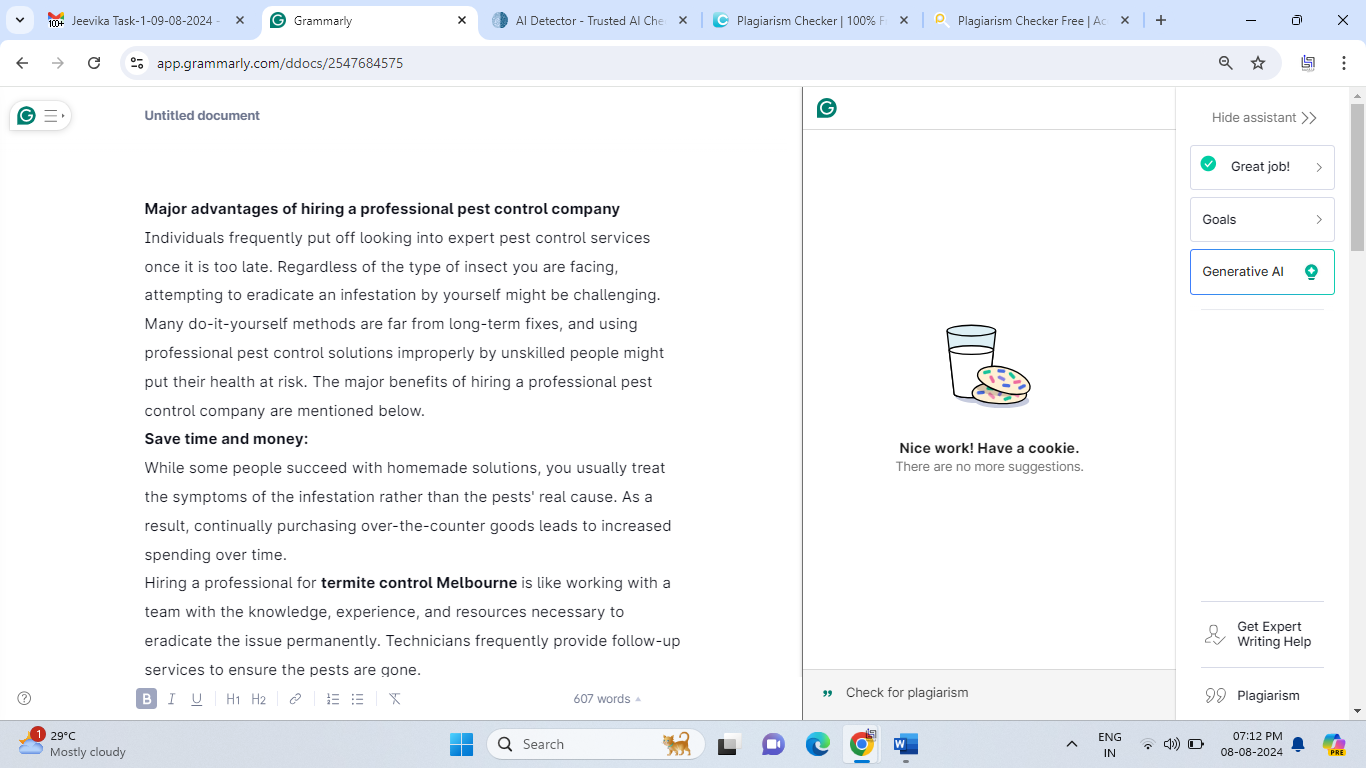Open the Grammarly menu icon at top left
Image resolution: width=1366 pixels, height=768 pixels.
(x=40, y=116)
